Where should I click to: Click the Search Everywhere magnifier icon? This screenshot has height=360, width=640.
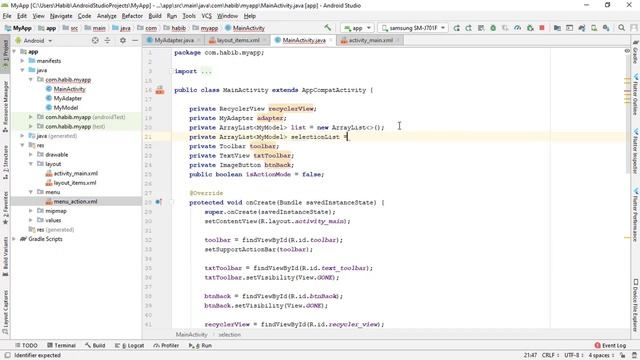(x=621, y=28)
